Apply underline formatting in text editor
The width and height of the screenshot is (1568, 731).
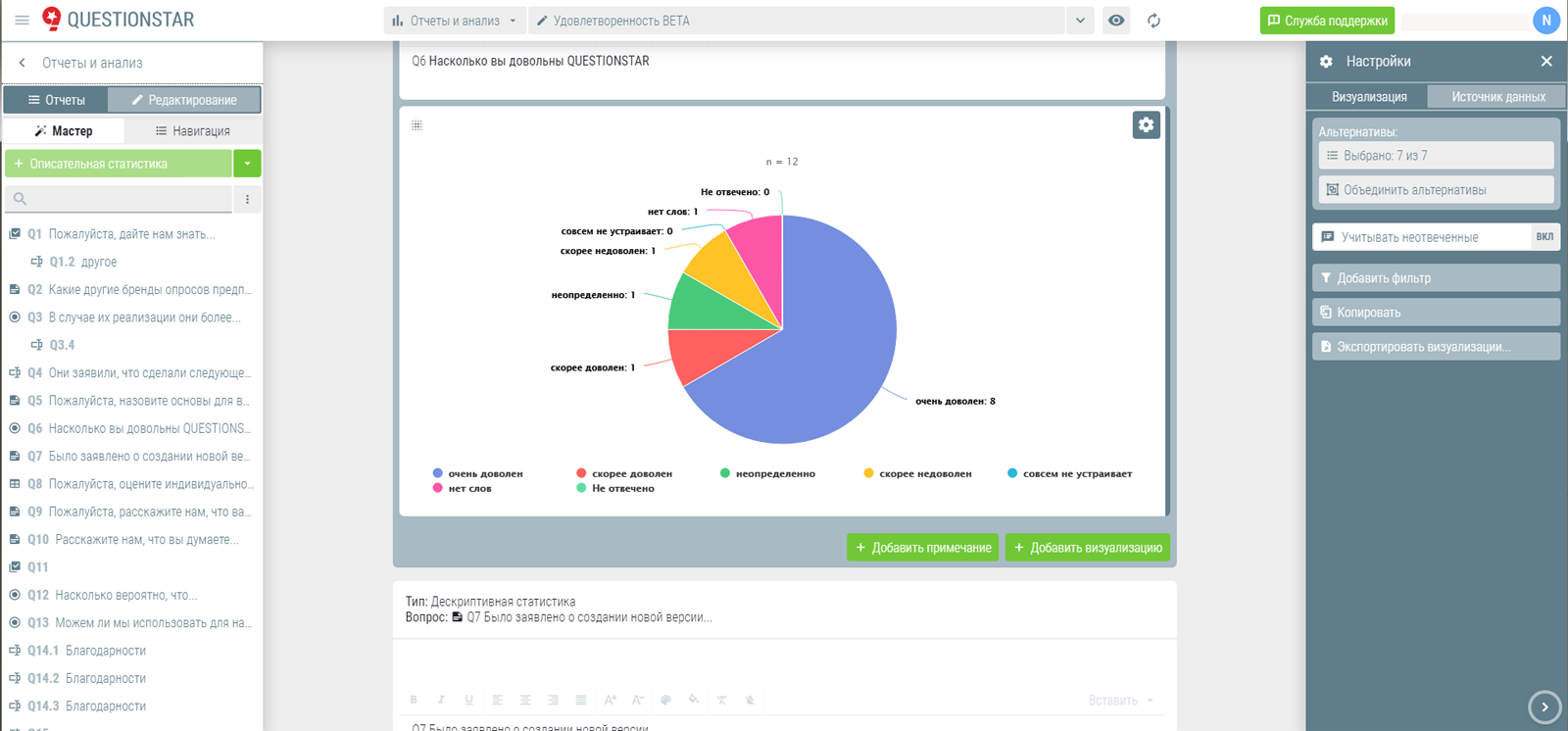(468, 700)
